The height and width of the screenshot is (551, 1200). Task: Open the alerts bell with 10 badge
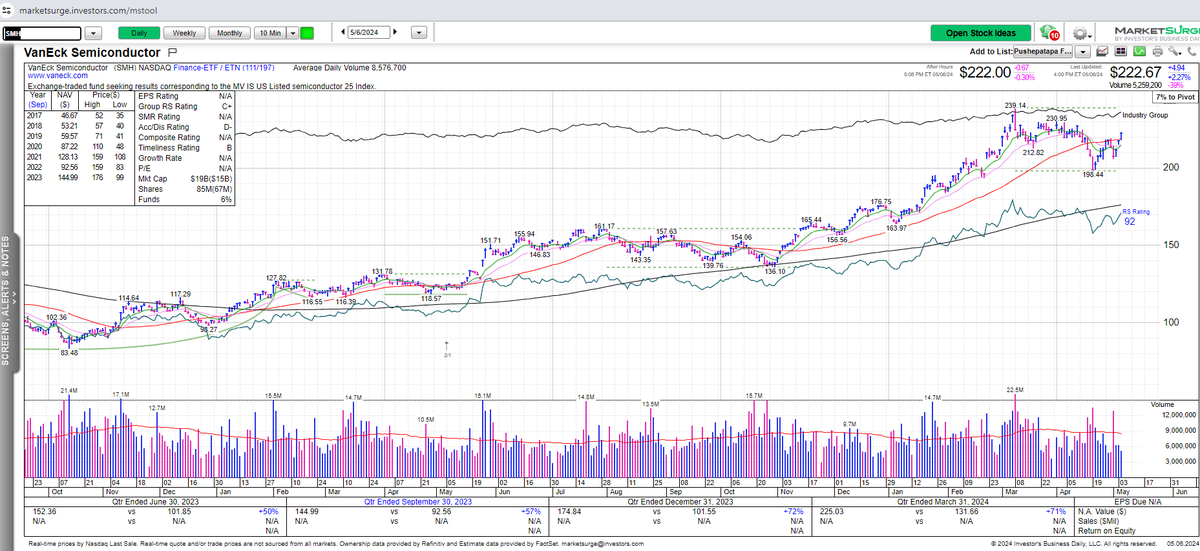click(1050, 32)
